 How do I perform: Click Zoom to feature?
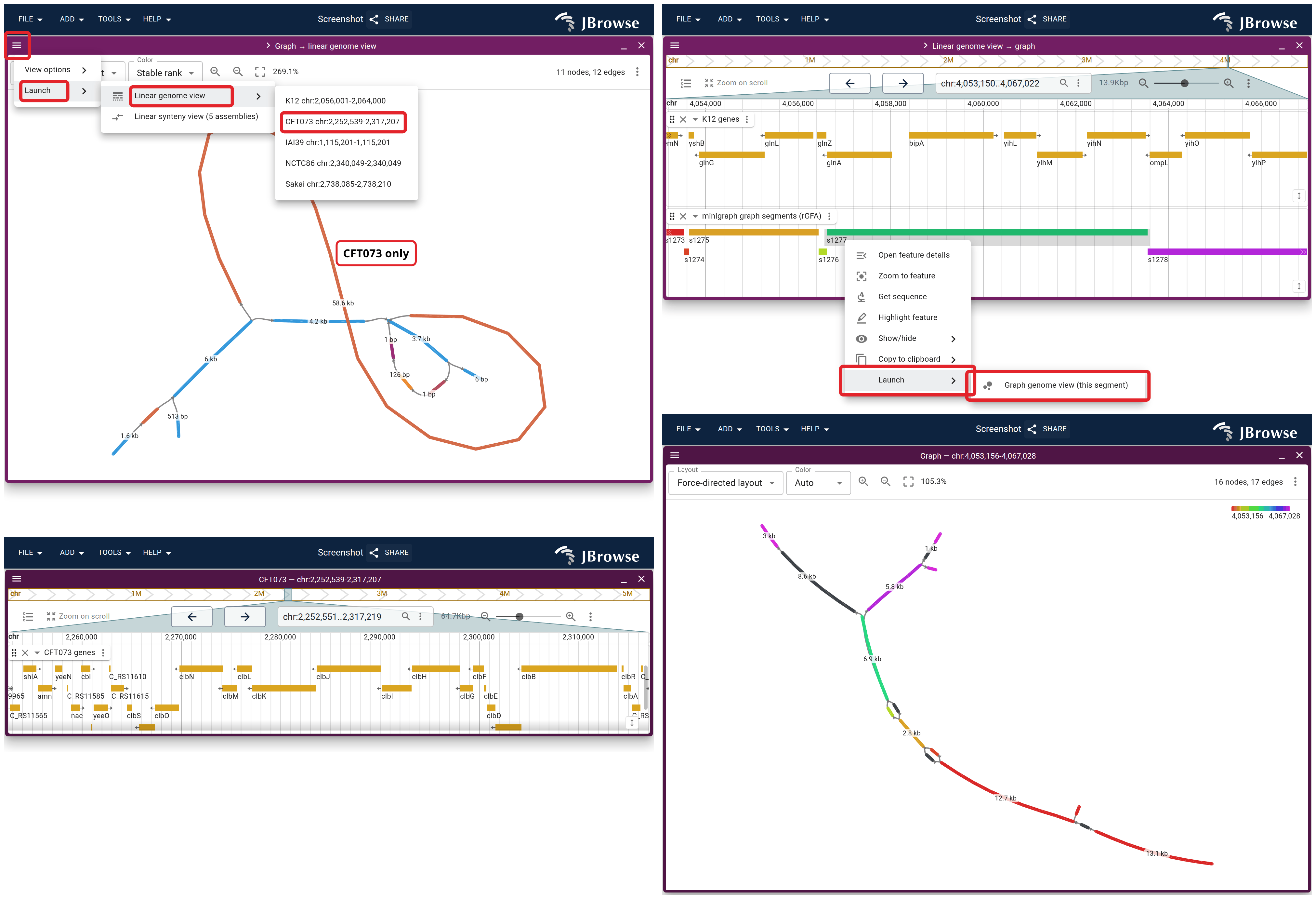point(907,276)
